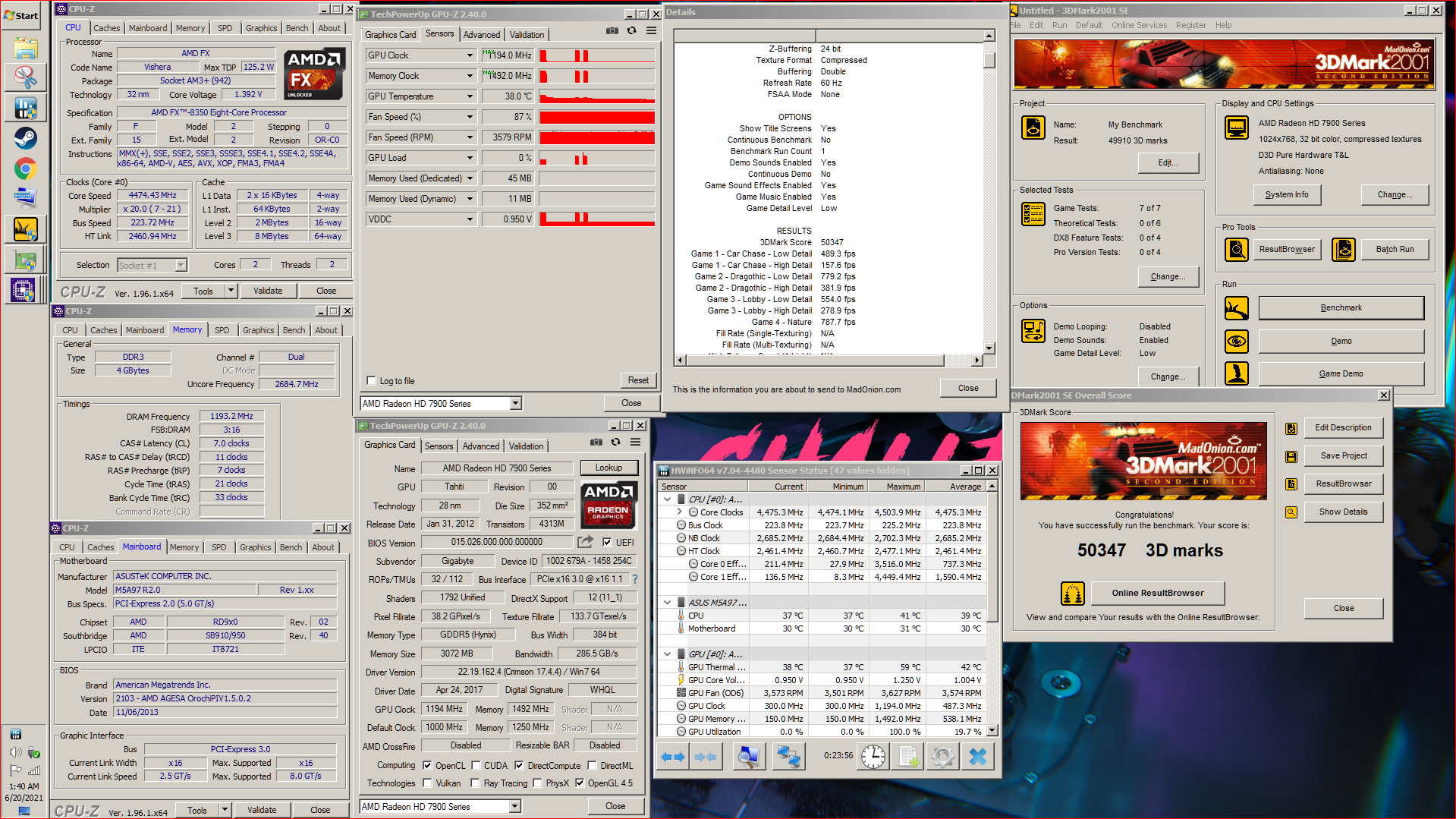Click the System Info button
Screen dimensions: 1456x819
click(x=1286, y=195)
